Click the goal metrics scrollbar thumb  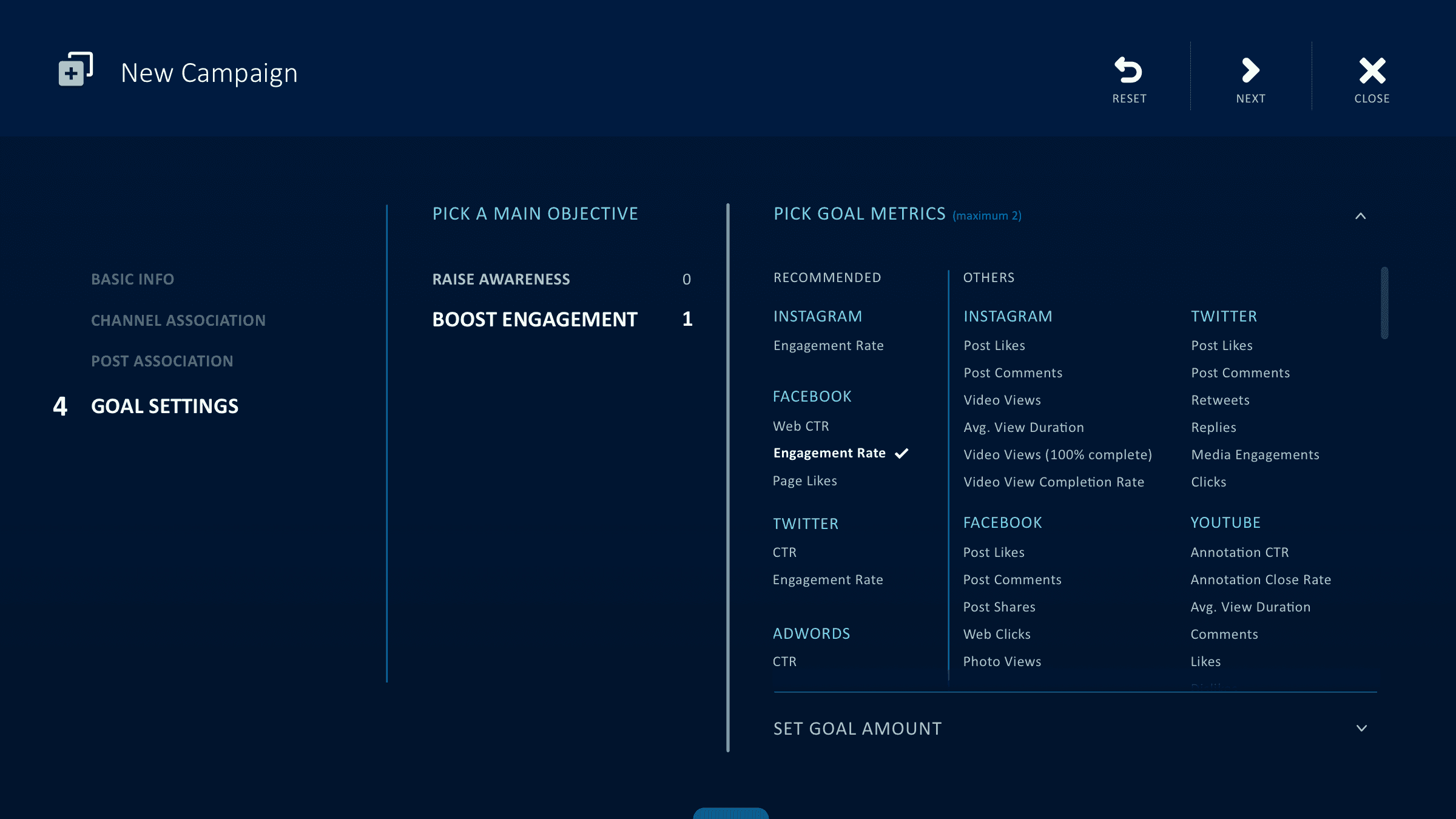1384,303
